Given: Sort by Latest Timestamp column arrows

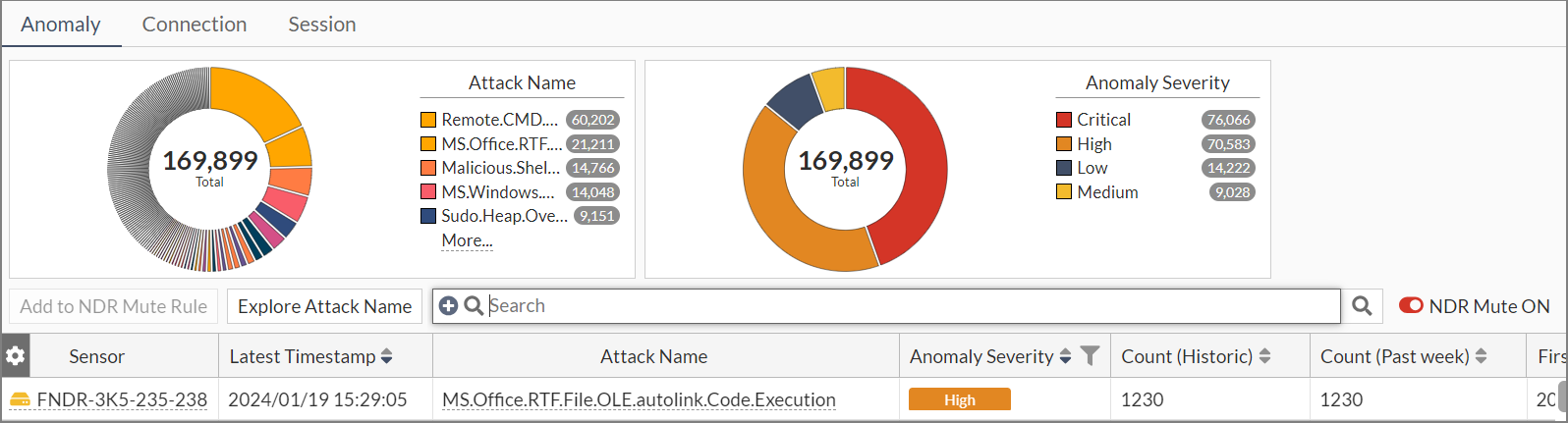Looking at the screenshot, I should 387,356.
